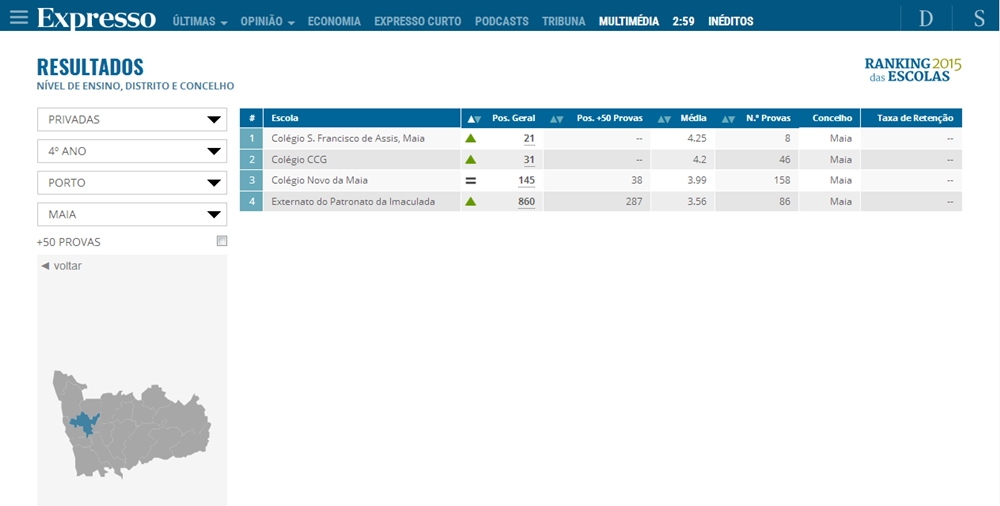Click the média value 4.25
Viewport: 1000px width, 506px height.
point(696,138)
